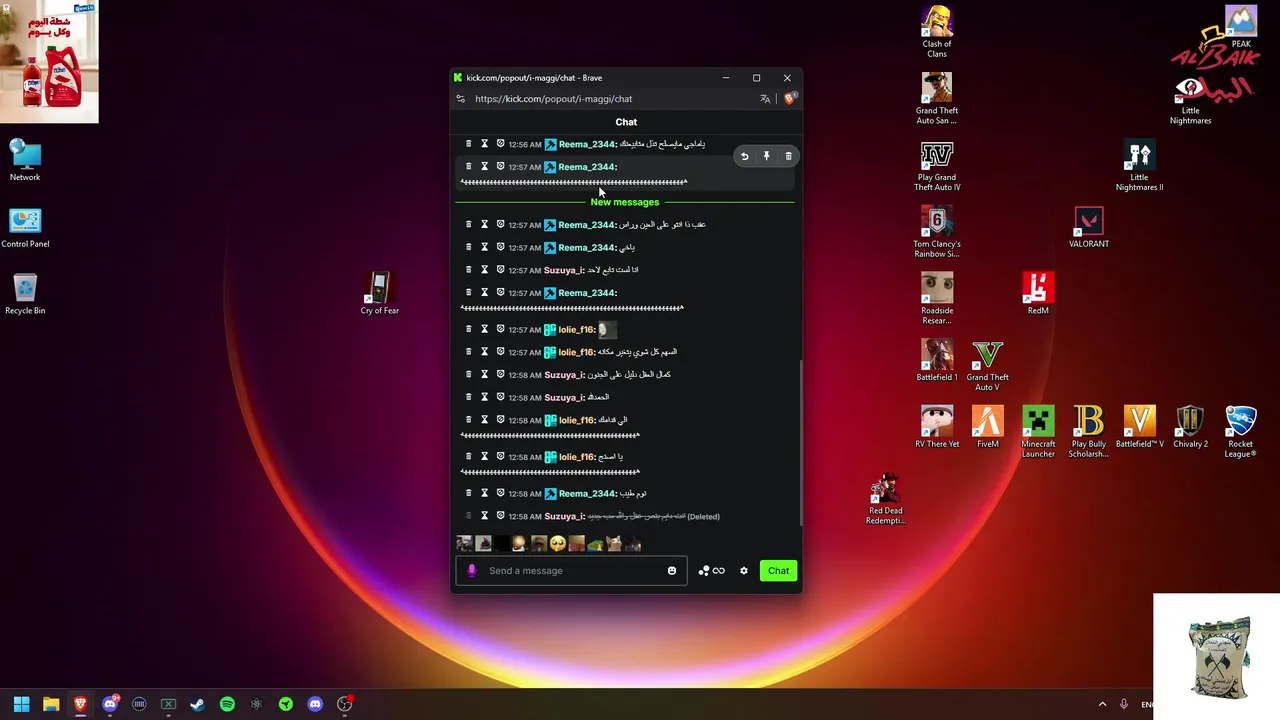The height and width of the screenshot is (720, 1280).
Task: Focus the Send a message field
Action: point(572,571)
